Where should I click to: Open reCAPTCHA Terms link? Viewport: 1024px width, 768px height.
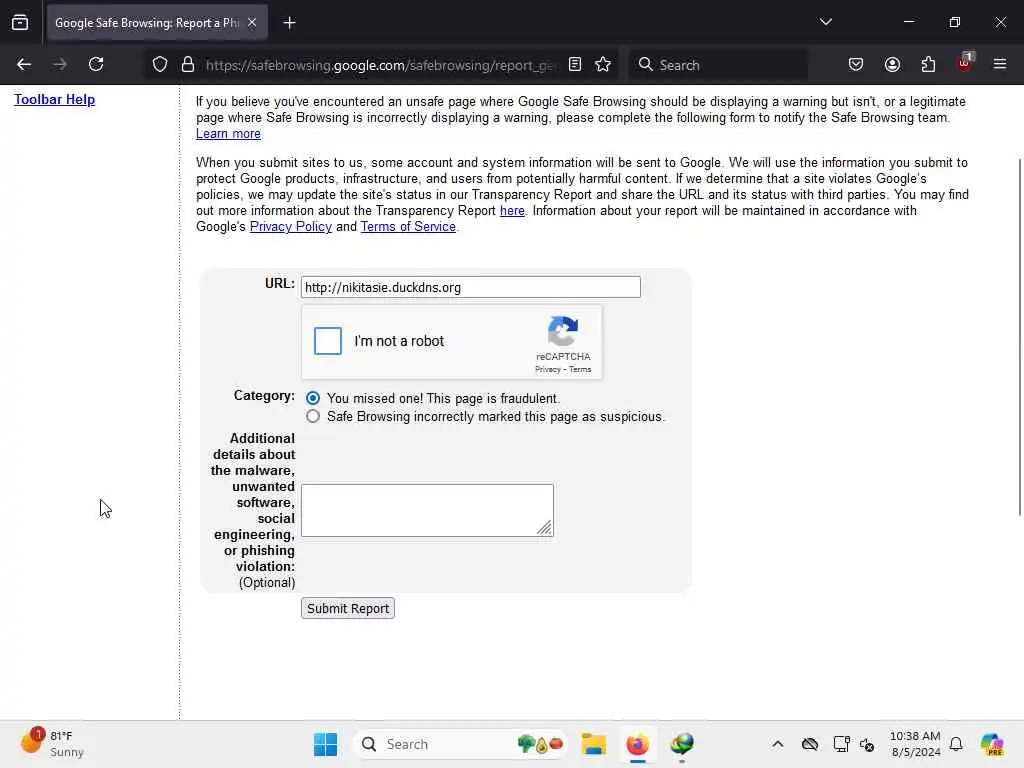pyautogui.click(x=580, y=370)
